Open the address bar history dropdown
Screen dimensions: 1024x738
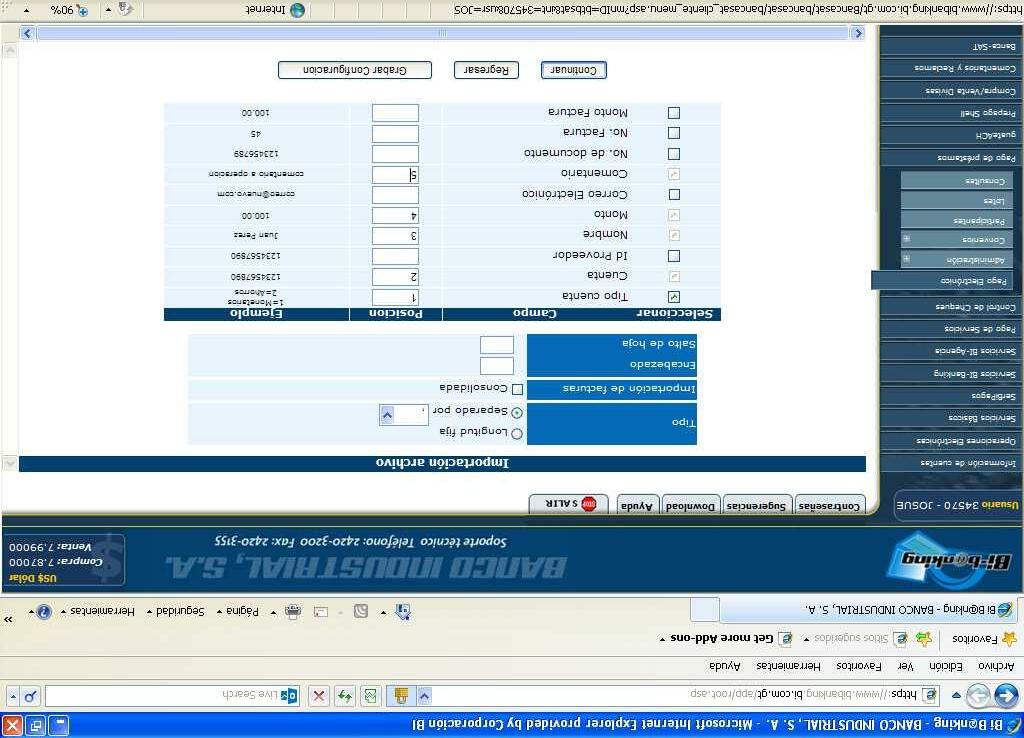(424, 696)
